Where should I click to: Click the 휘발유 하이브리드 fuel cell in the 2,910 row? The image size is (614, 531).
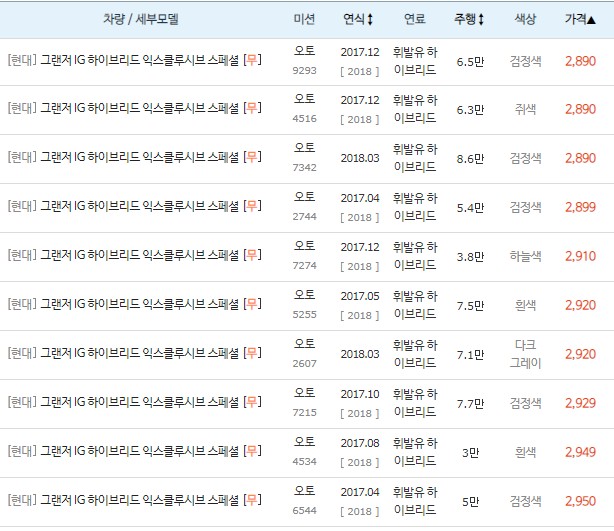[415, 256]
